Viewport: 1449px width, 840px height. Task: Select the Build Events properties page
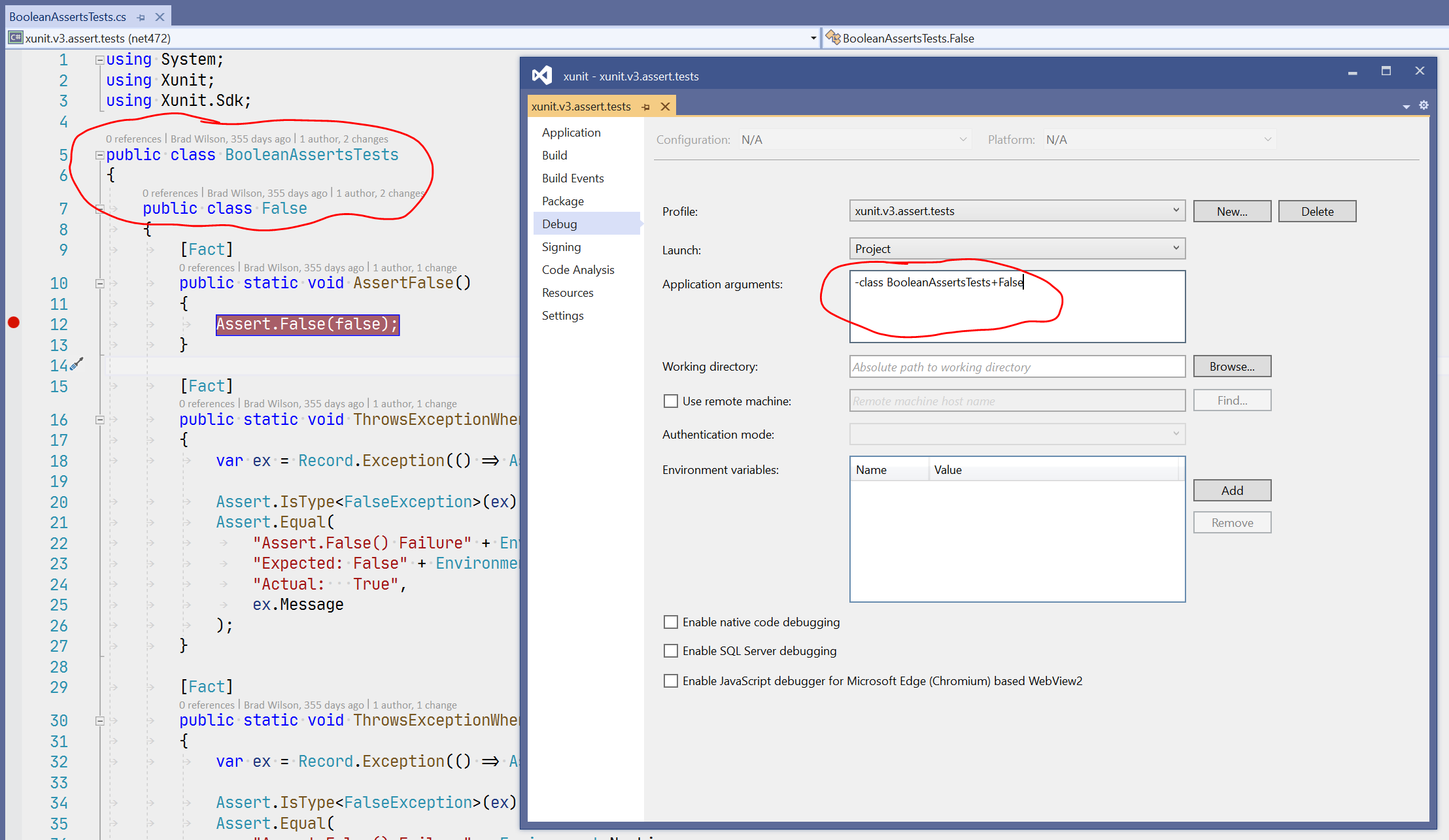(x=573, y=178)
